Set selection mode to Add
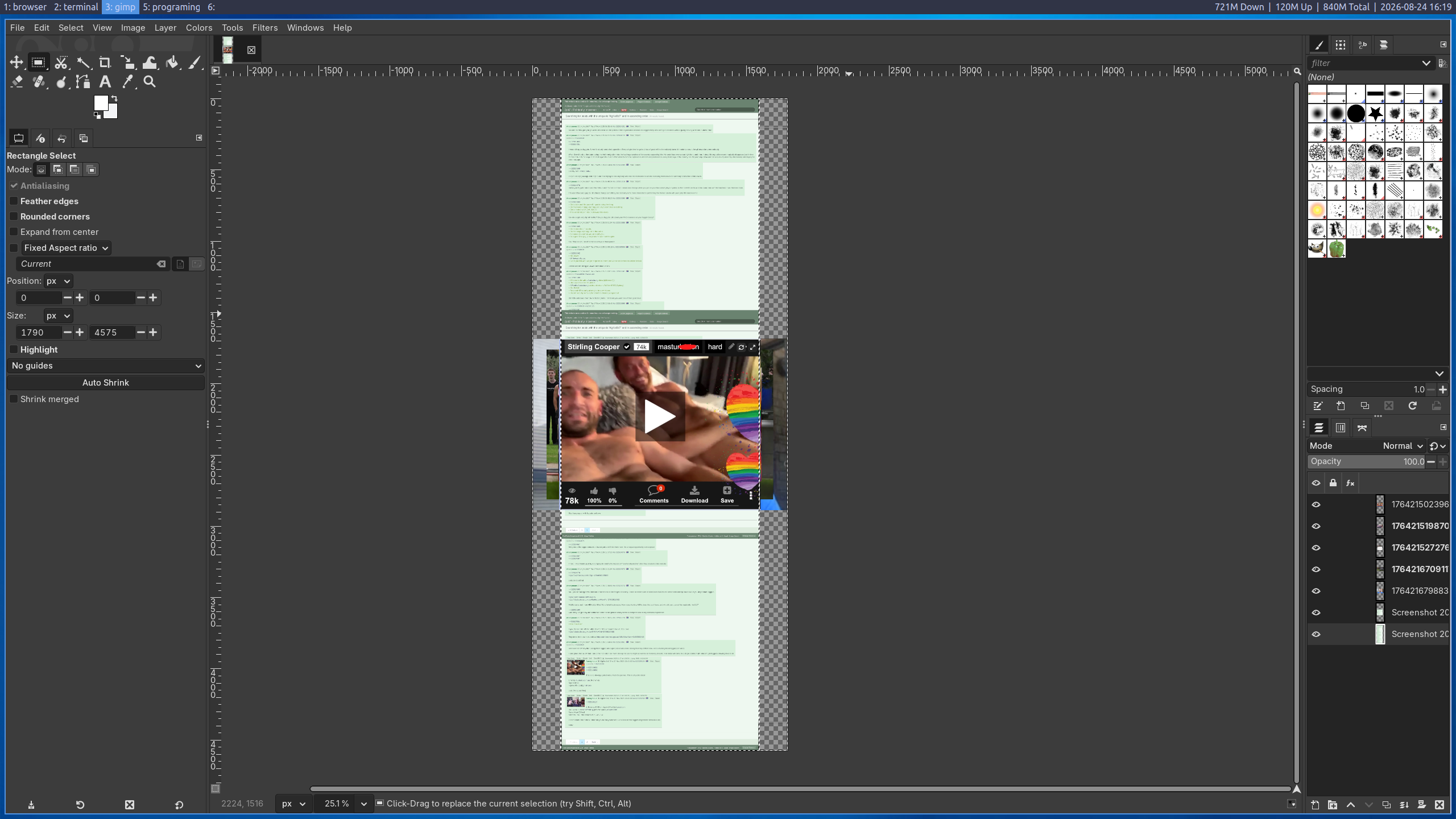Viewport: 1456px width, 819px height. click(57, 169)
